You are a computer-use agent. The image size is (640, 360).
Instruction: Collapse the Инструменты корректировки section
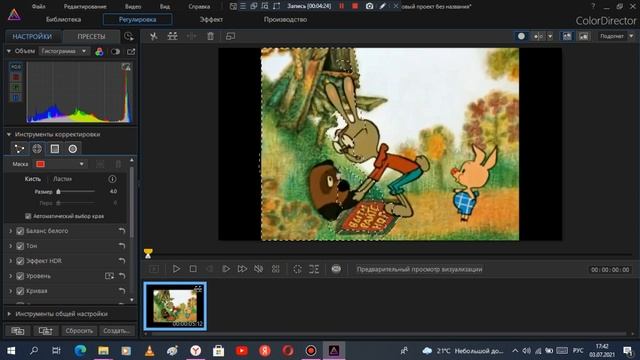(9, 134)
